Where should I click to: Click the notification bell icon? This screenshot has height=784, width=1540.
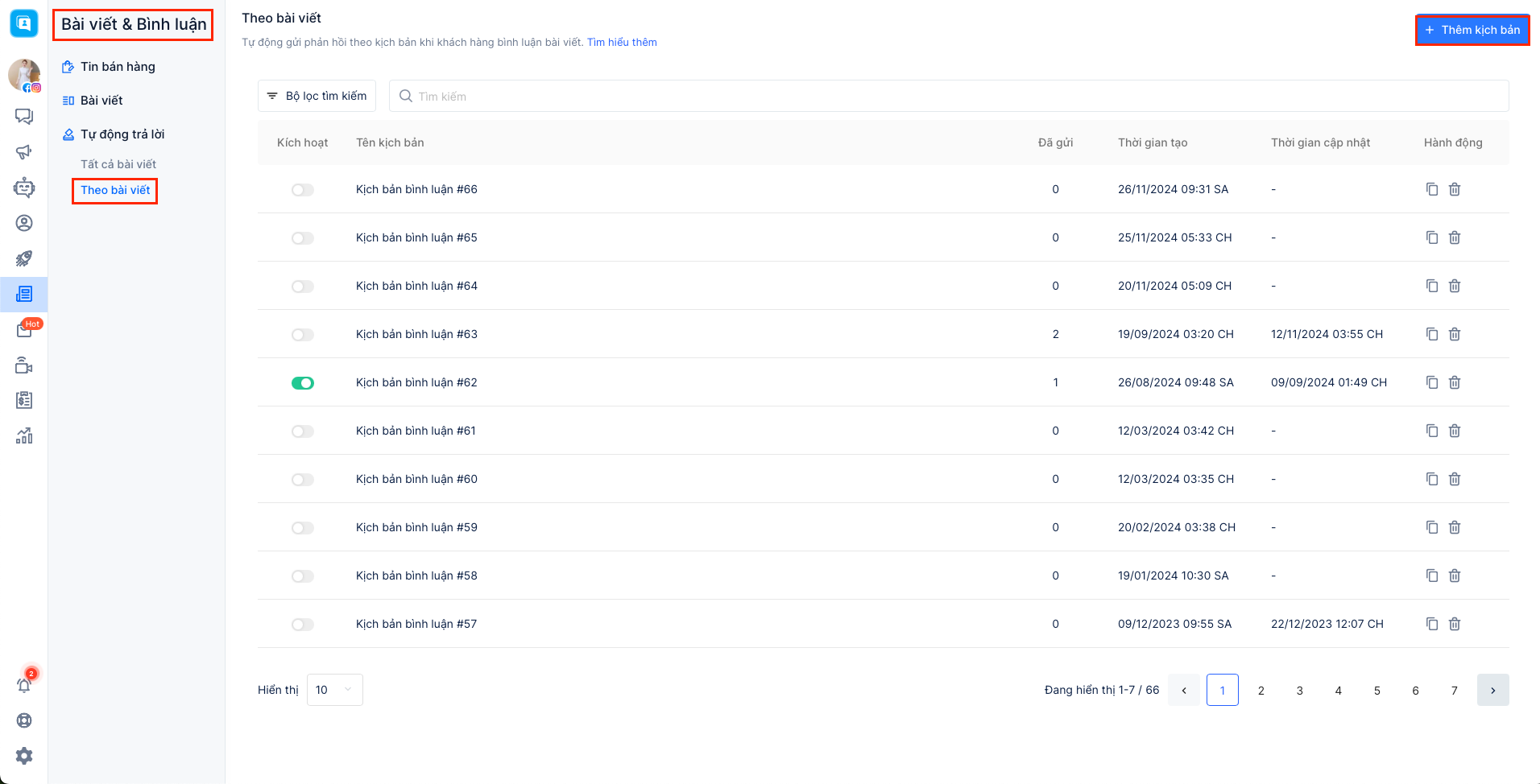(24, 685)
